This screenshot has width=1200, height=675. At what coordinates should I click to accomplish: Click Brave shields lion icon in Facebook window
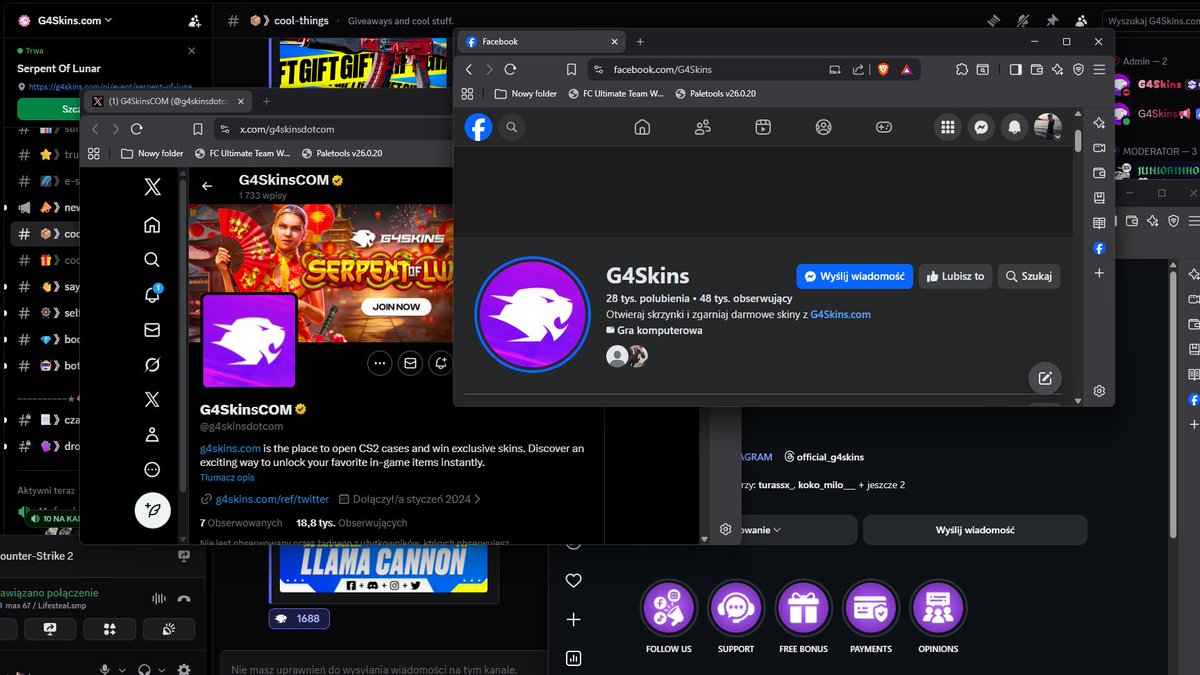pyautogui.click(x=883, y=69)
